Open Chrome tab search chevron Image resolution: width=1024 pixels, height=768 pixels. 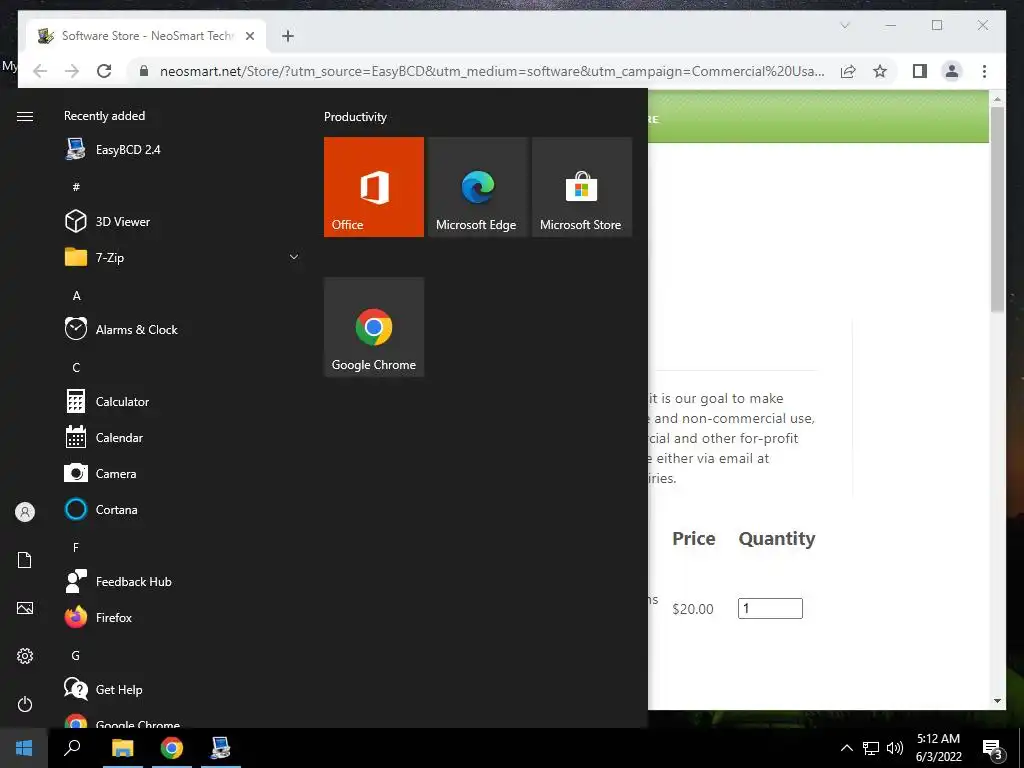[844, 25]
